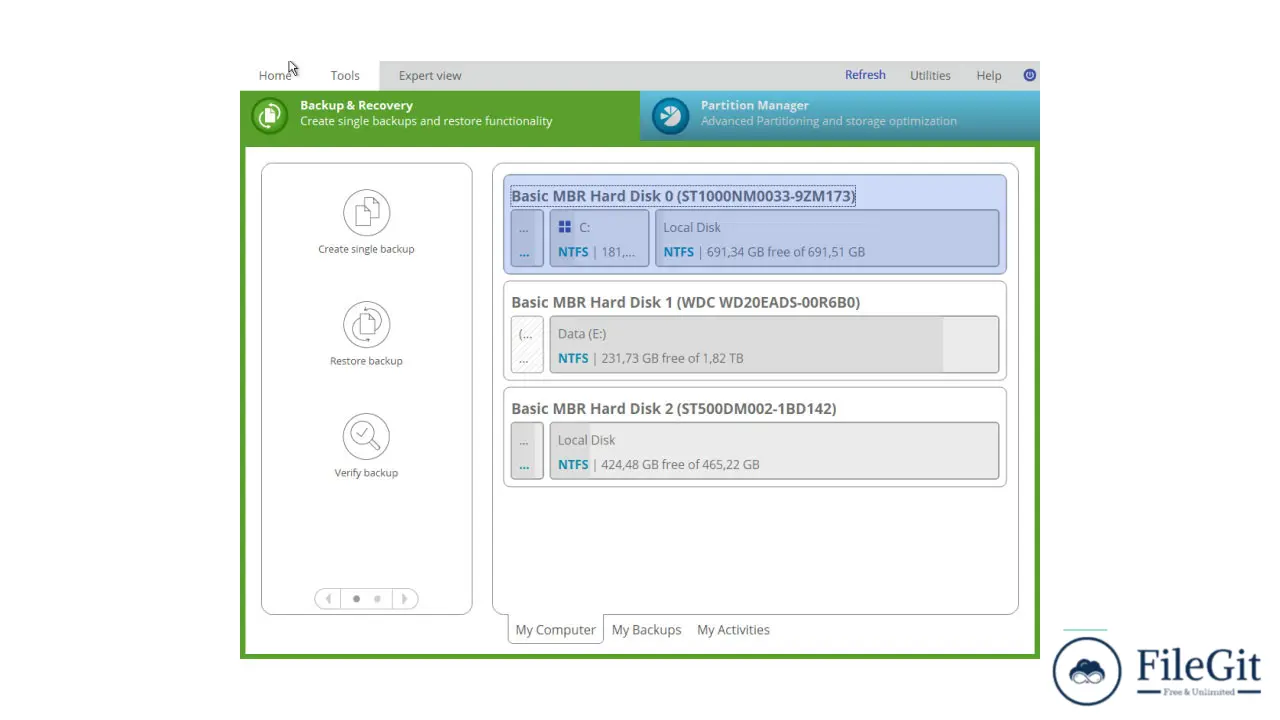
Task: Open the Utilities menu
Action: 930,76
